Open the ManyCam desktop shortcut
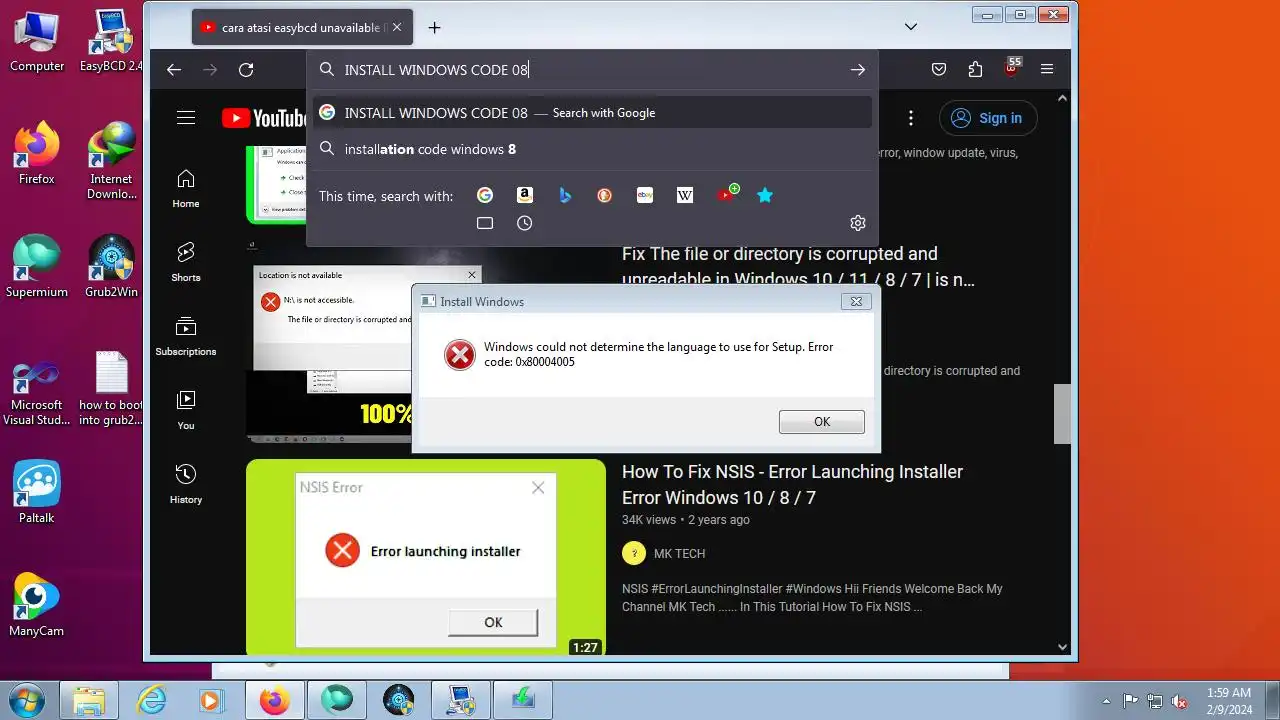 click(37, 605)
